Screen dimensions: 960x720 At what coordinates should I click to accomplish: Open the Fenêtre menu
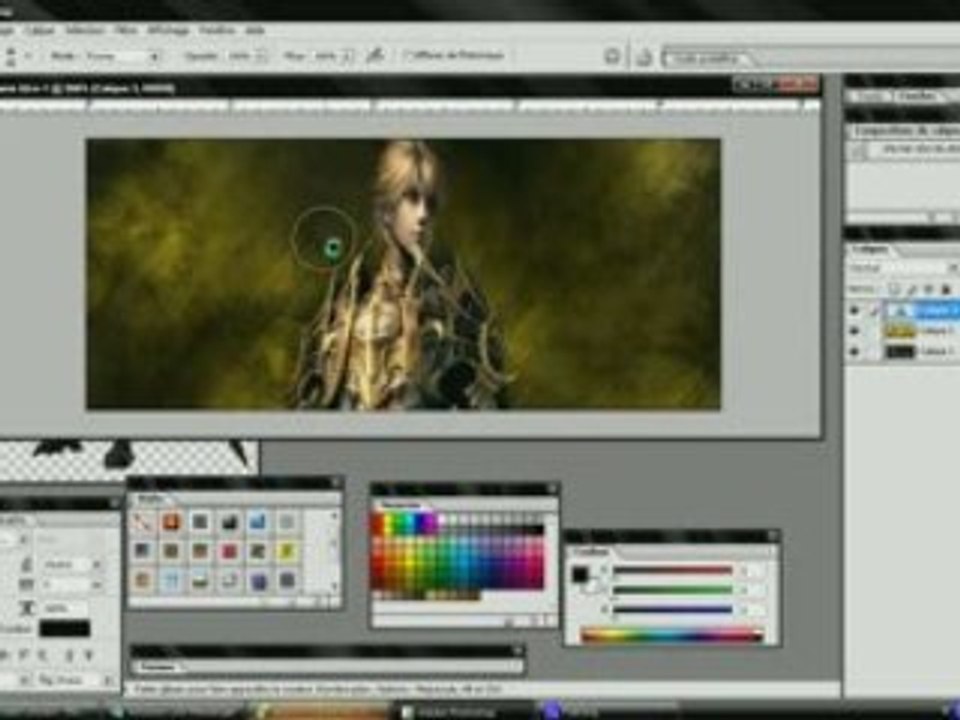click(217, 29)
